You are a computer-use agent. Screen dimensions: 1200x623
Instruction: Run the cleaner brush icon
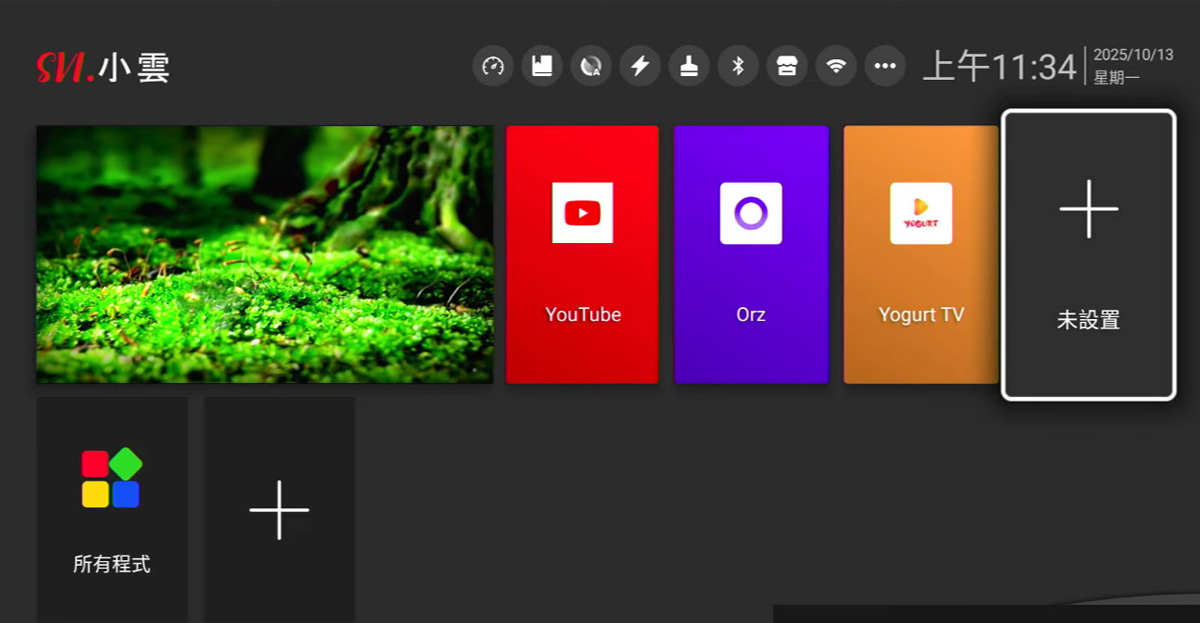688,66
